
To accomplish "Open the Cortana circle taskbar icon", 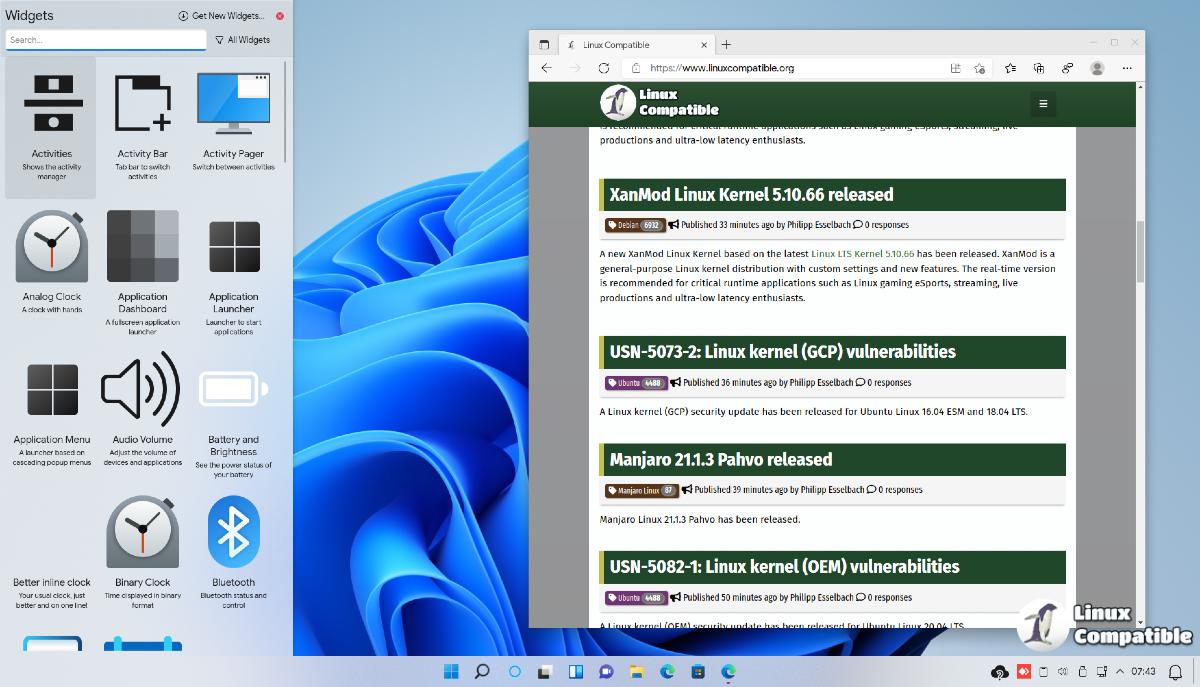I will 515,671.
